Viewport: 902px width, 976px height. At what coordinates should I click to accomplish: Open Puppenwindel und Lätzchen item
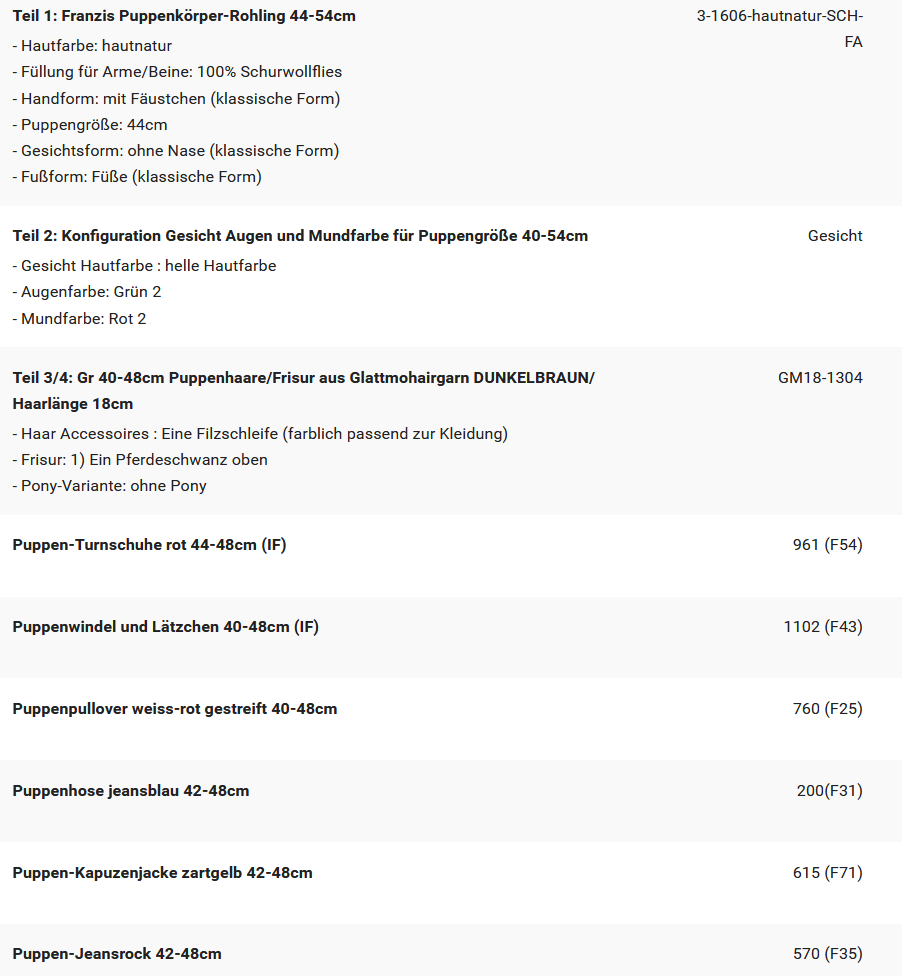point(166,627)
